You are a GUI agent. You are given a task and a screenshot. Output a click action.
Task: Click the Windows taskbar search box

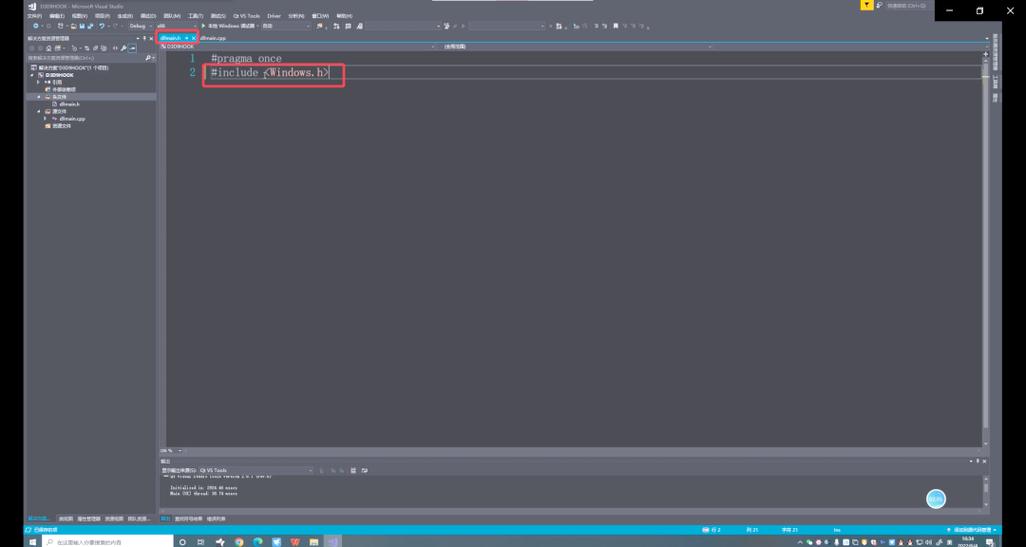pyautogui.click(x=108, y=542)
